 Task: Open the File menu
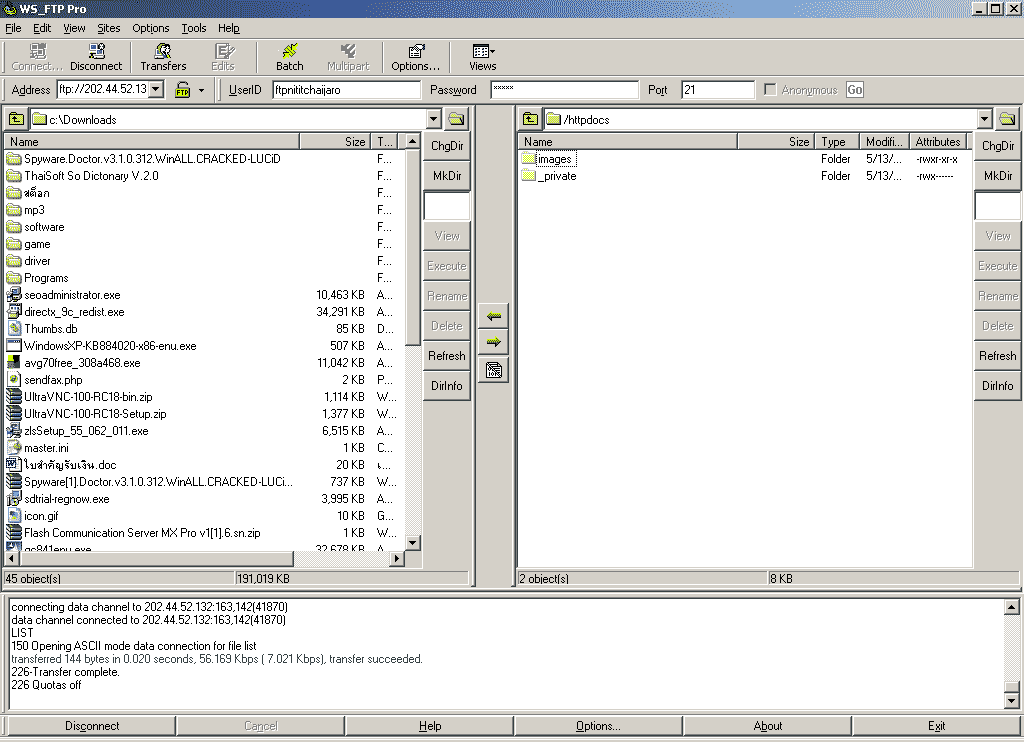[13, 28]
